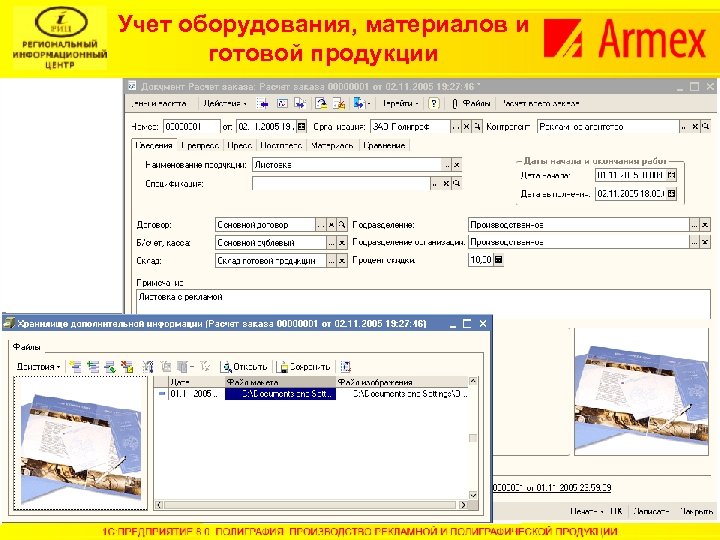
Task: Click the flyer preview thumbnail in storage window
Action: pos(80,444)
